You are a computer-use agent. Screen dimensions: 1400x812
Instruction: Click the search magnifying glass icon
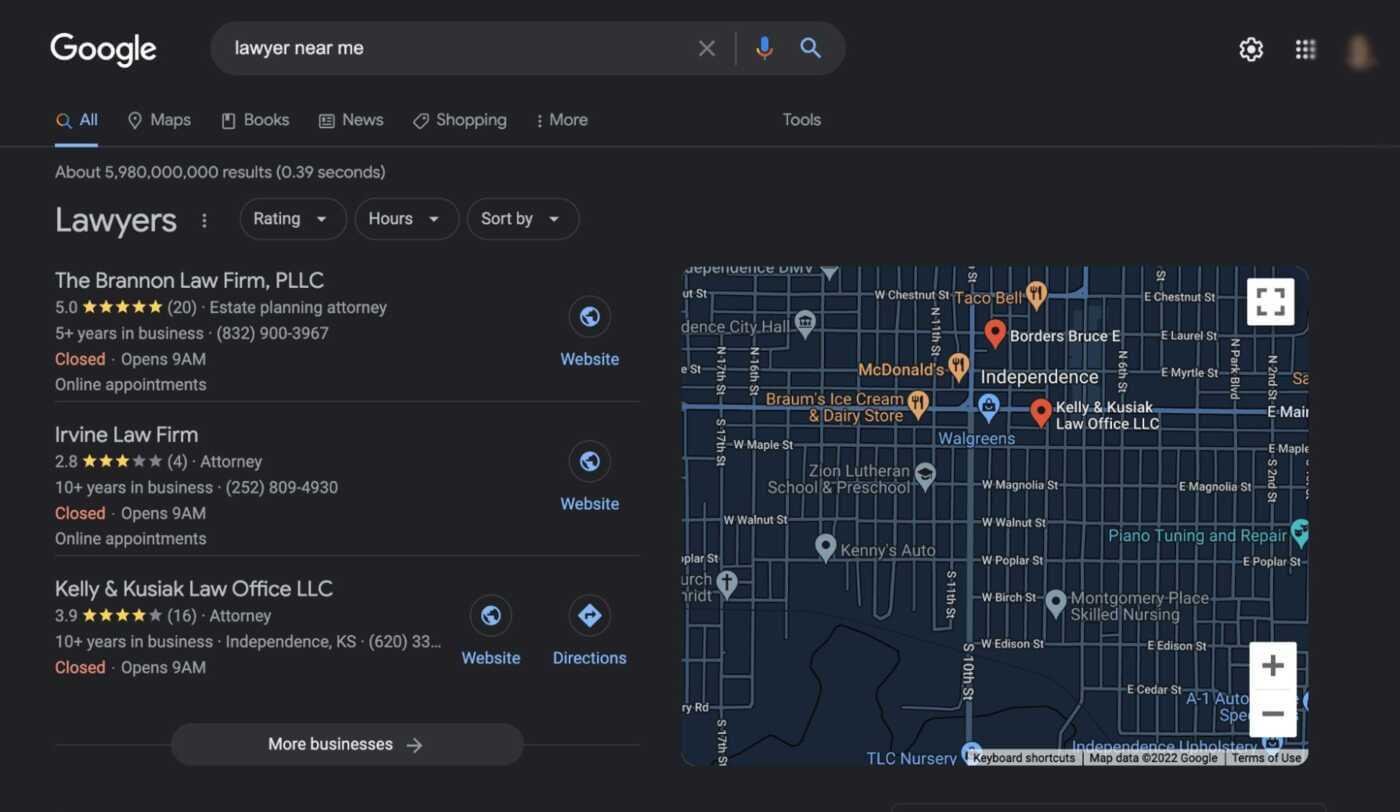point(810,47)
